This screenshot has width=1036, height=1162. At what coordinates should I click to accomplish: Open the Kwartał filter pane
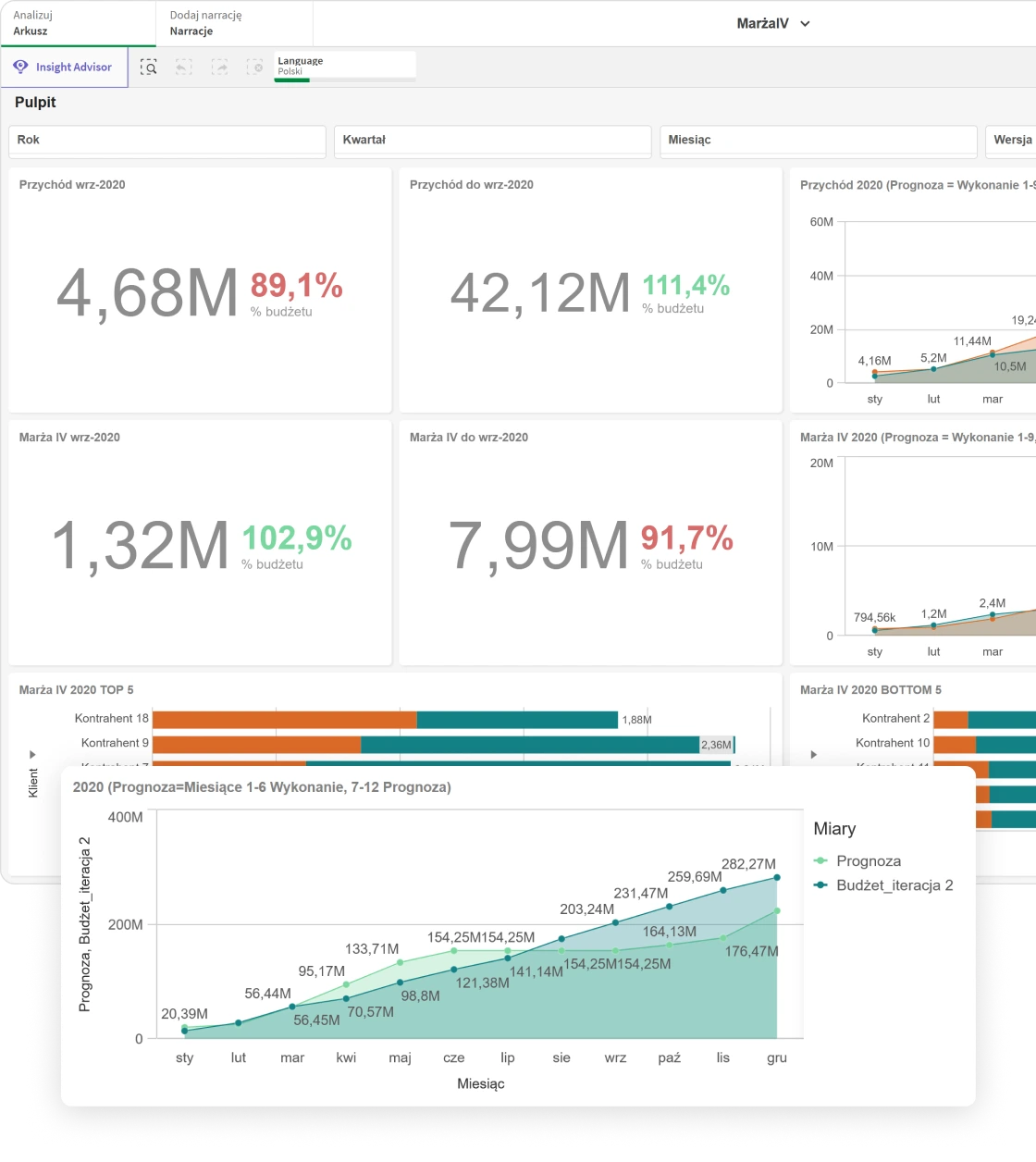click(492, 141)
